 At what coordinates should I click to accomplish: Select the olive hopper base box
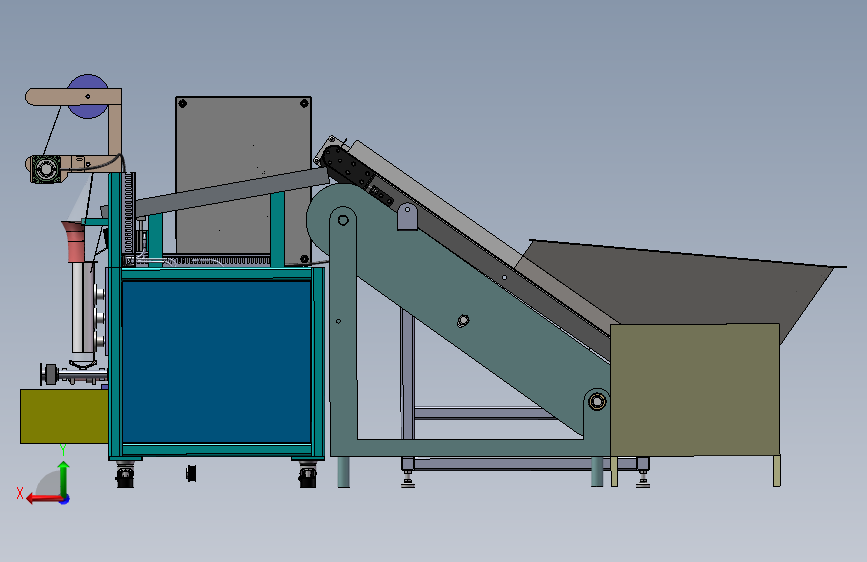click(695, 390)
